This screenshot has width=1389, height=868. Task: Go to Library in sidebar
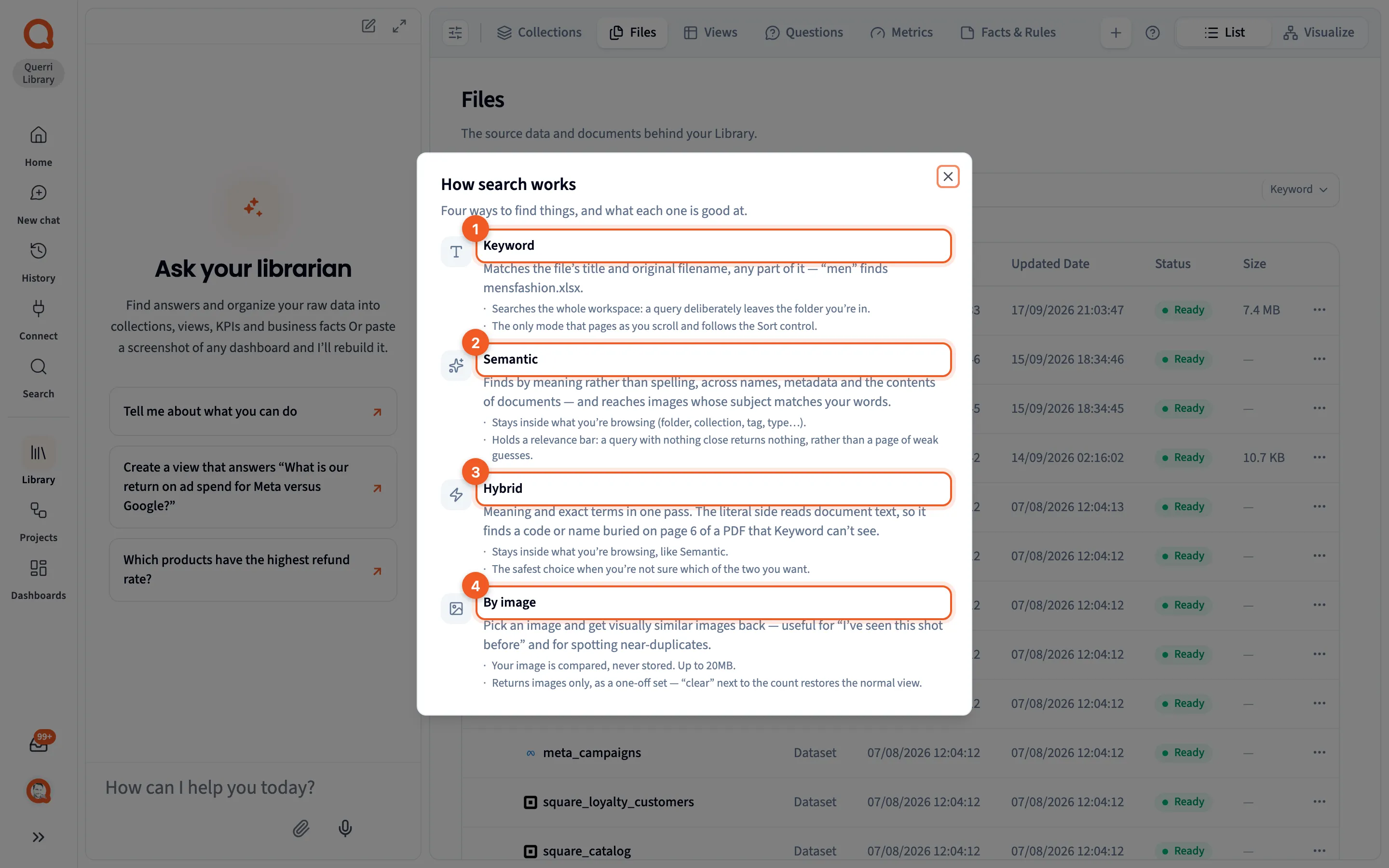click(x=39, y=461)
